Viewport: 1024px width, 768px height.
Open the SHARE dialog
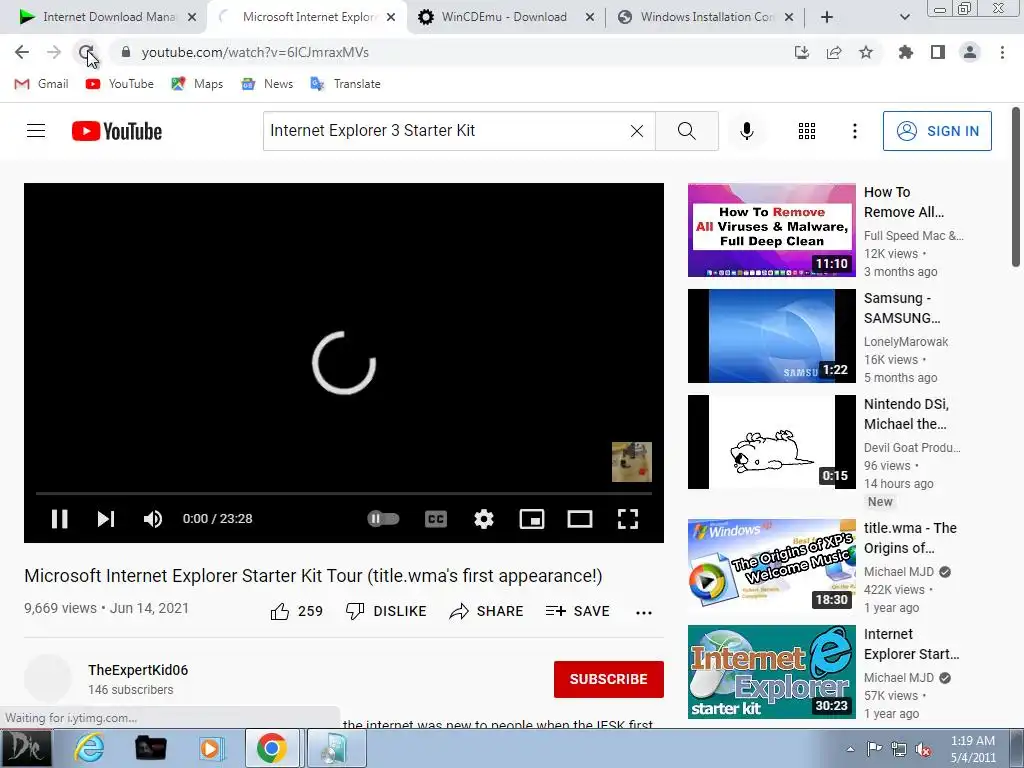pyautogui.click(x=487, y=611)
